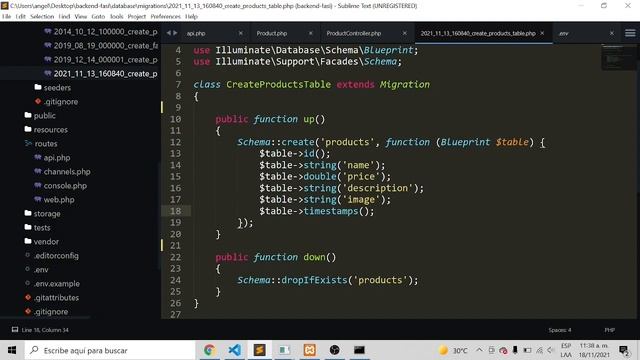Open XAMPP from the taskbar
This screenshot has height=360, width=640.
tap(309, 350)
